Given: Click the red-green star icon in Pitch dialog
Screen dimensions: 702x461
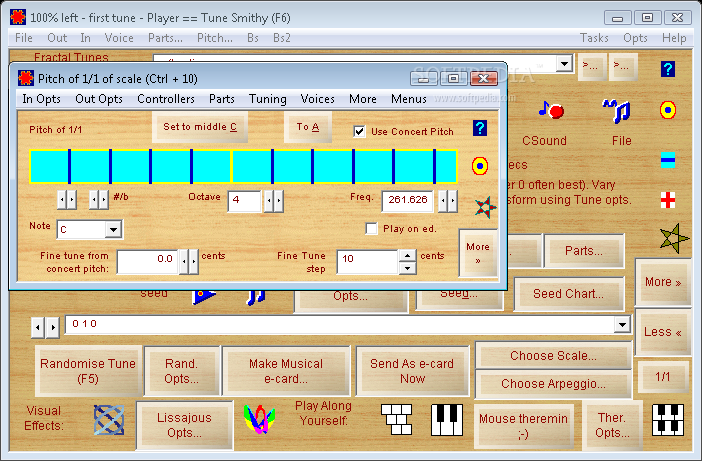Looking at the screenshot, I should [x=485, y=207].
